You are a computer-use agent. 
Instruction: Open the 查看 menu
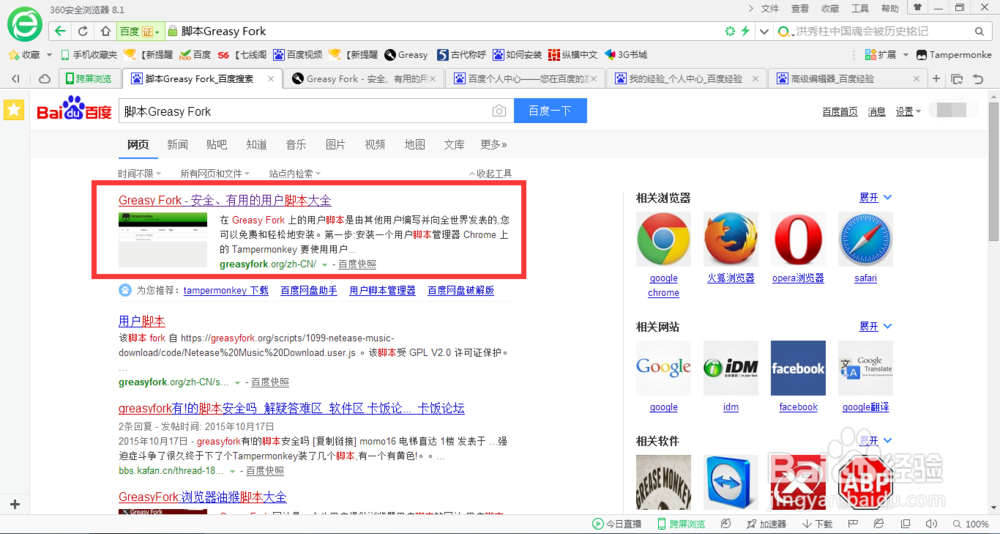click(800, 8)
